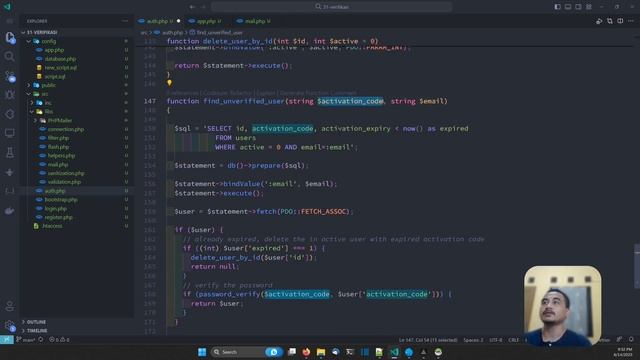Toggle primary side bar layout button
This screenshot has width=640, height=360.
pyautogui.click(x=557, y=7)
